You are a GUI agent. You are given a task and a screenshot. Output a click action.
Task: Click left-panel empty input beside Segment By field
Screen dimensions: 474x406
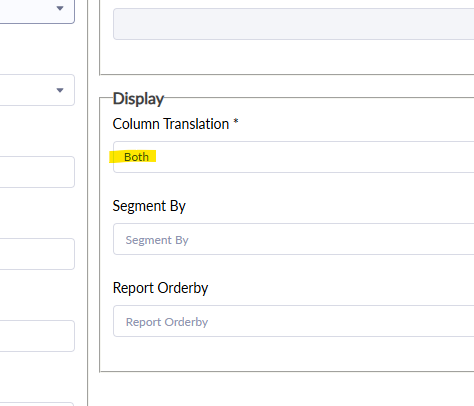(x=37, y=254)
